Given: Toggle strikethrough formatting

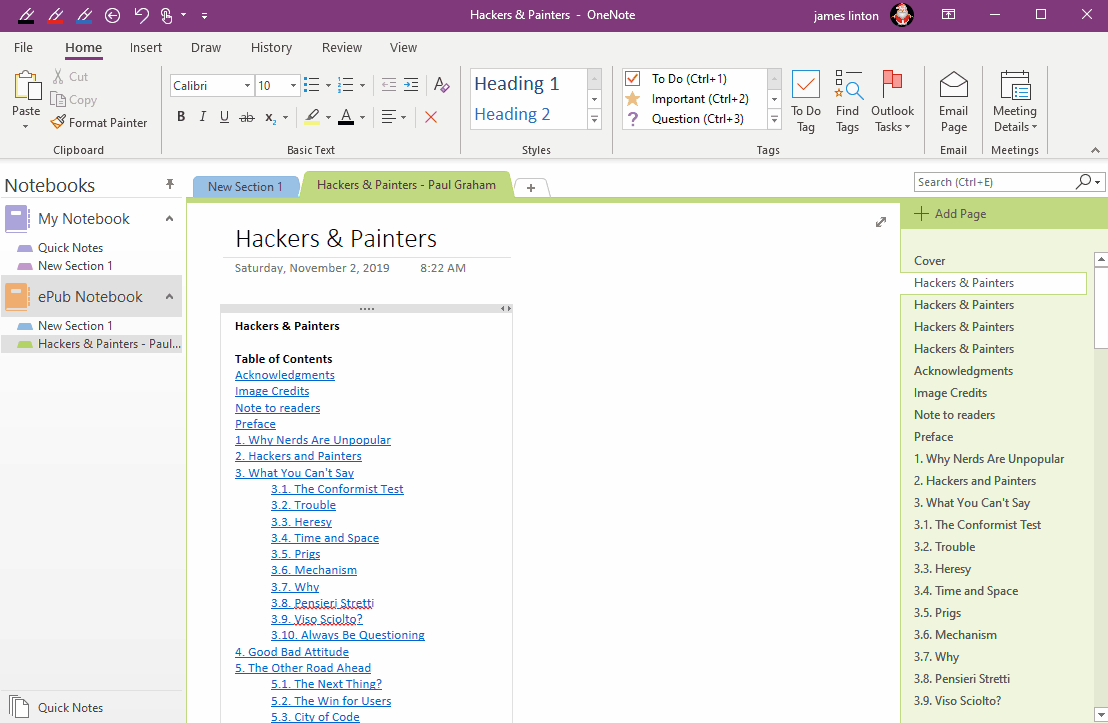Looking at the screenshot, I should pos(246,117).
